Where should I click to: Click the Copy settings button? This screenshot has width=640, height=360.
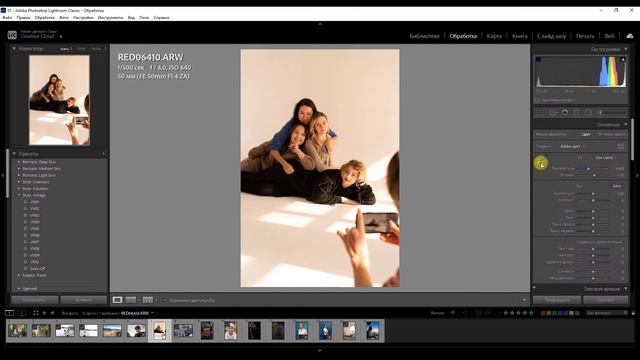point(34,300)
